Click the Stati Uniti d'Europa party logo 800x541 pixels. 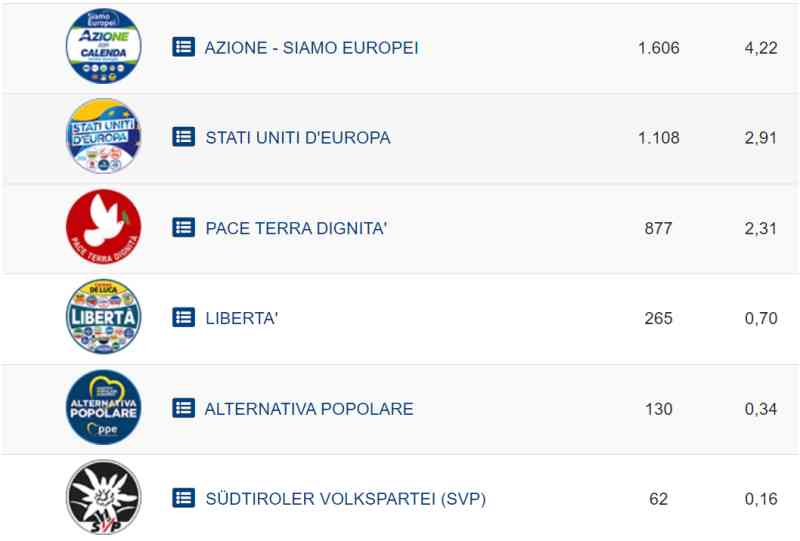point(103,137)
